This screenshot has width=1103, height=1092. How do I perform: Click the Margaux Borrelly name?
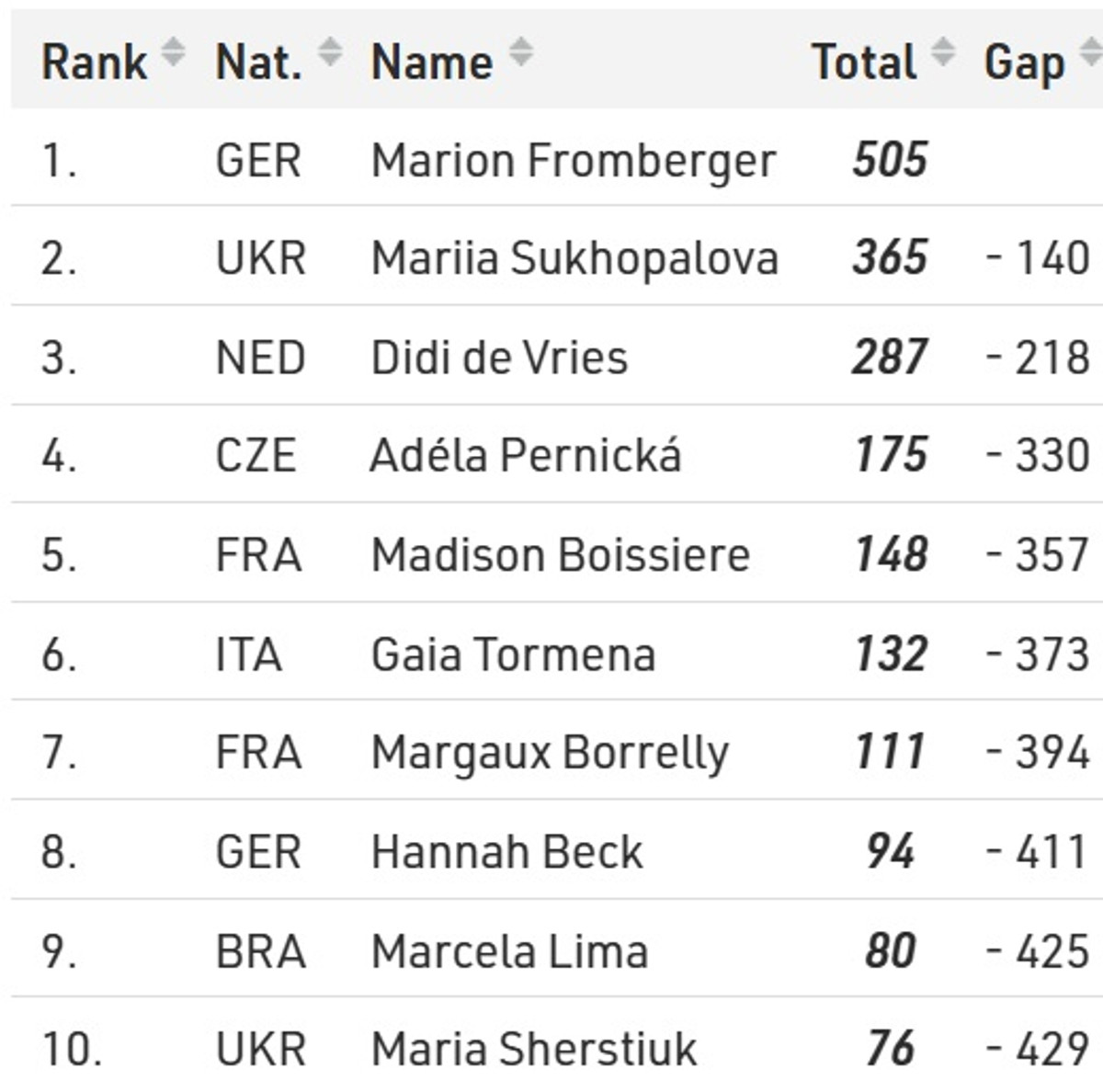tap(550, 752)
